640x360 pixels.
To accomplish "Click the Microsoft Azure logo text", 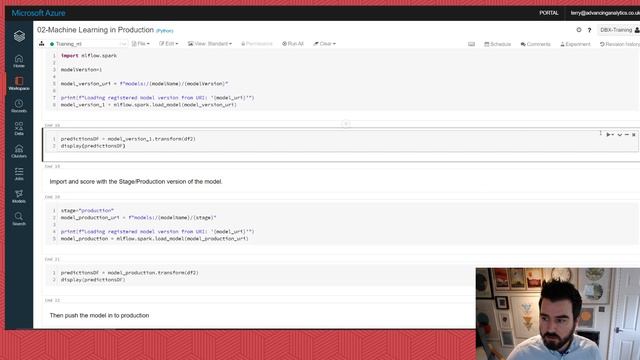I will coord(38,13).
